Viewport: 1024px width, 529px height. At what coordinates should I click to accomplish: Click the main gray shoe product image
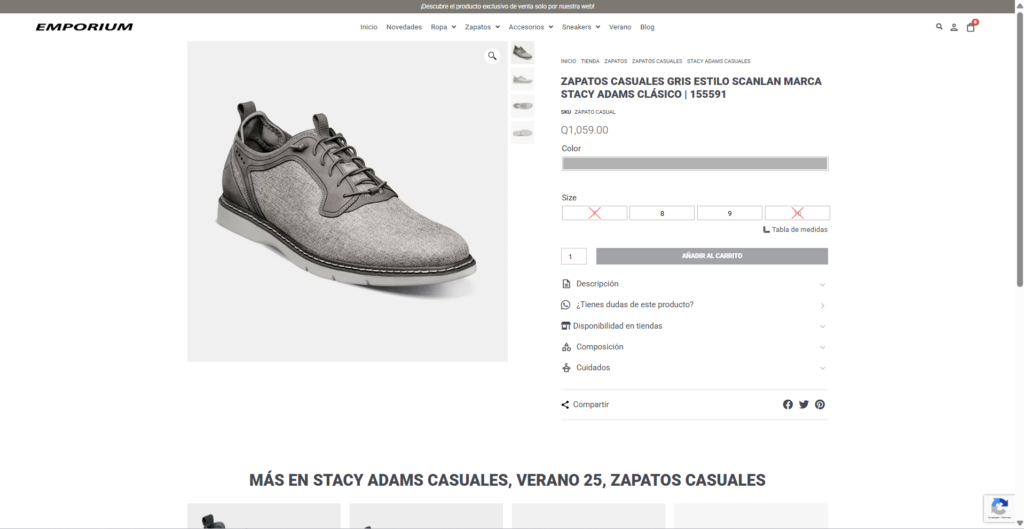347,201
